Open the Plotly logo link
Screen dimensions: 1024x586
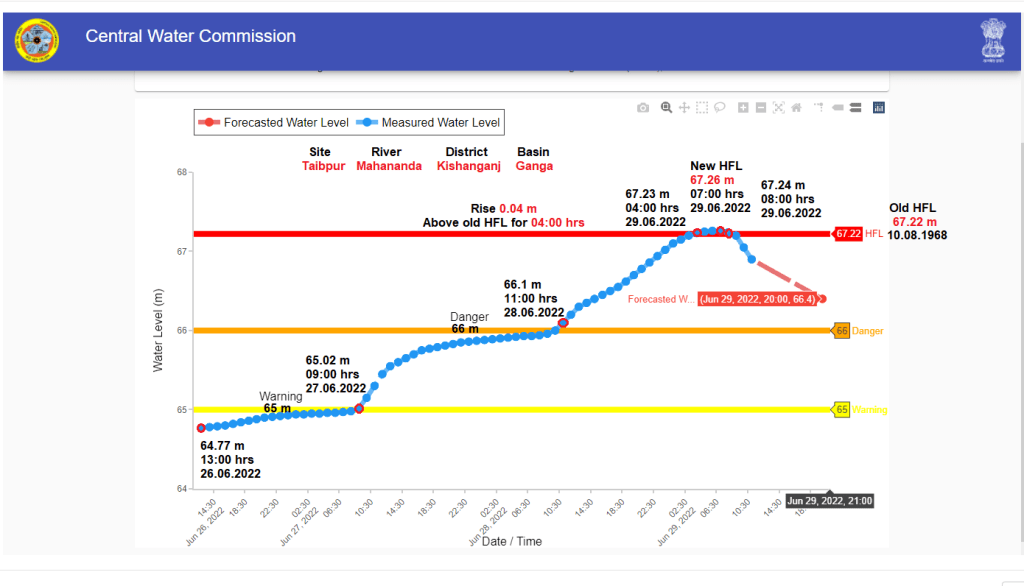point(879,108)
